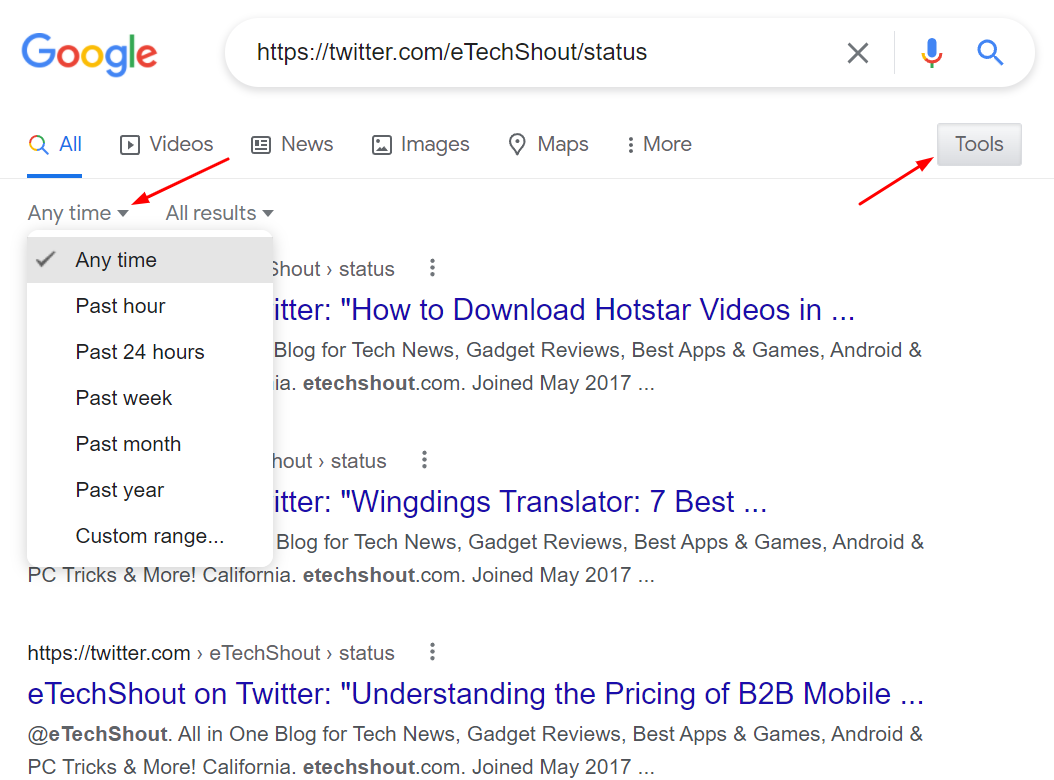Screen dimensions: 1054x780
Task: Open three-dot menu of Wingdings result
Action: click(424, 460)
